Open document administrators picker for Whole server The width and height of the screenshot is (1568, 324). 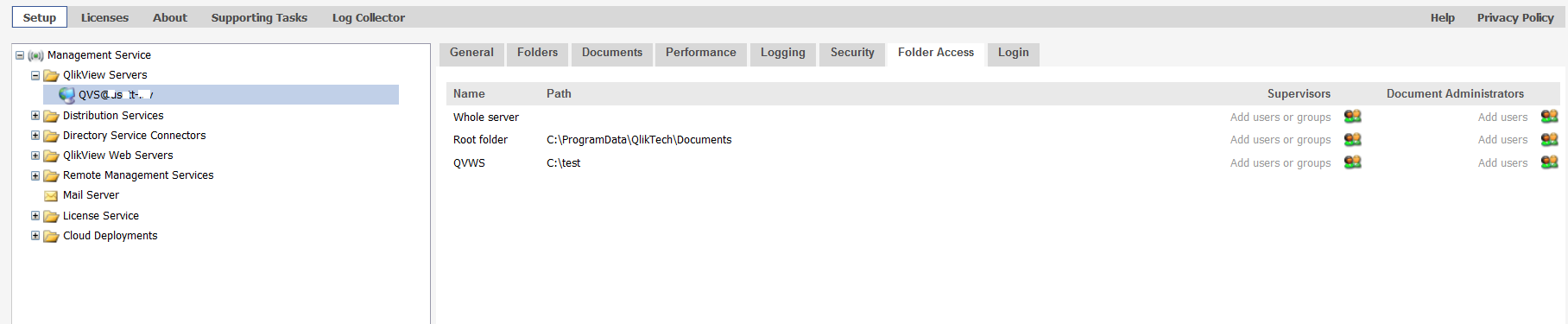tap(1549, 117)
